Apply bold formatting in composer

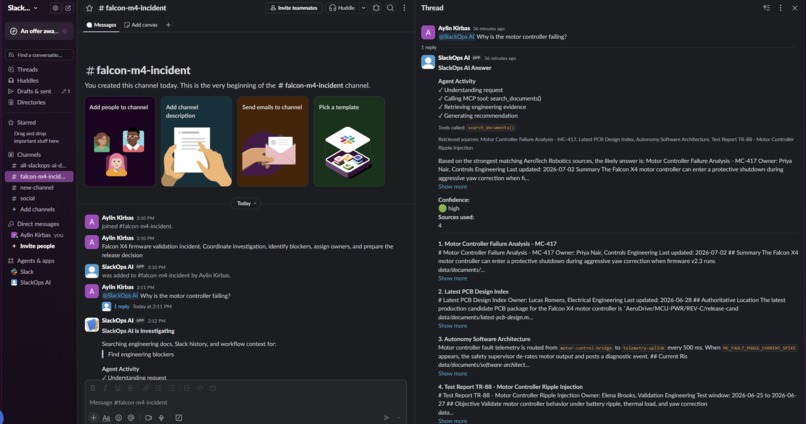[x=93, y=388]
